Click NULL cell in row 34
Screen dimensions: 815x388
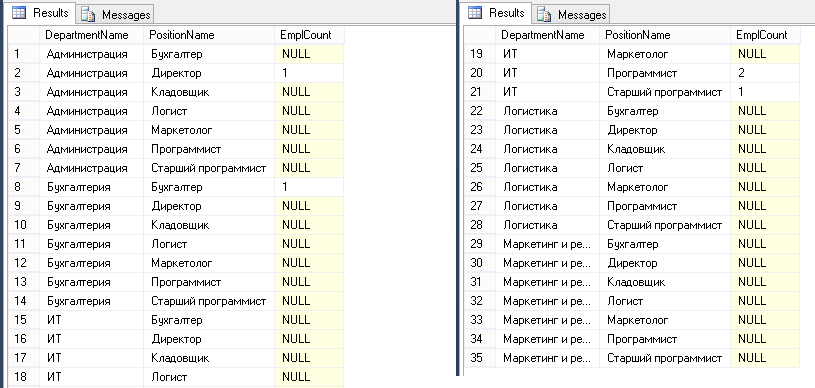(x=765, y=339)
